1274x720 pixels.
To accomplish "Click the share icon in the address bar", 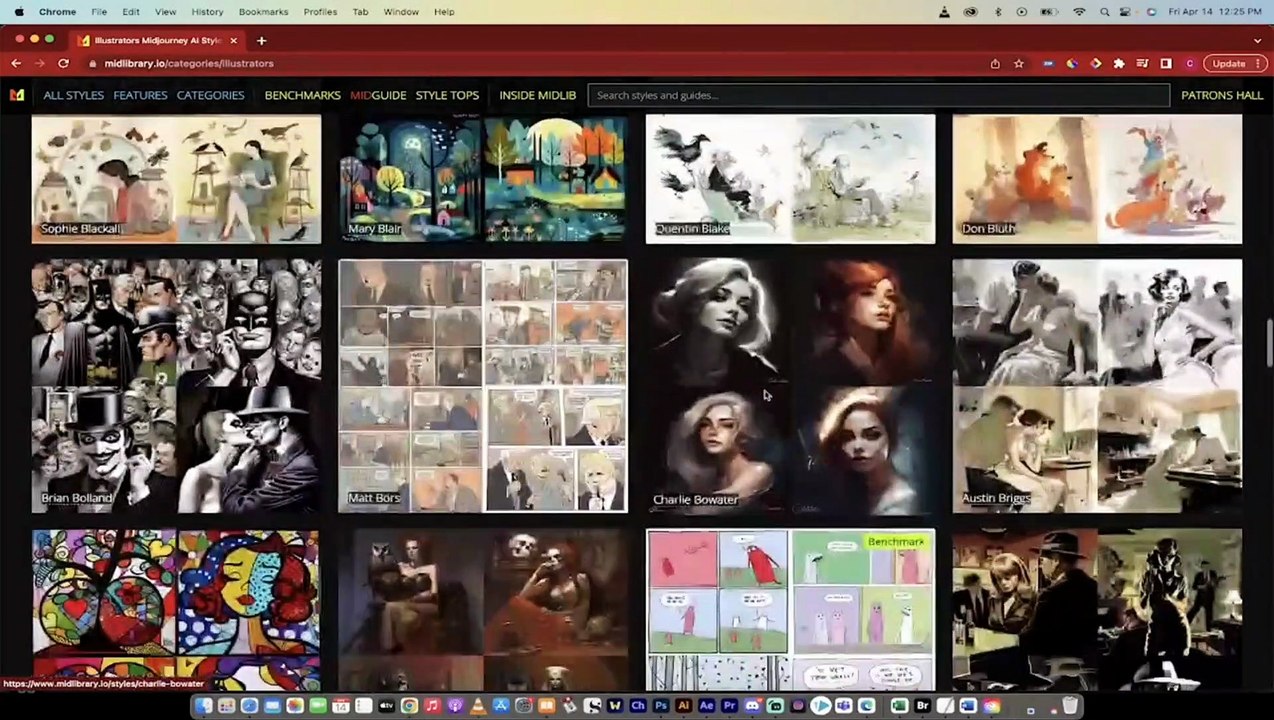I will 995,63.
